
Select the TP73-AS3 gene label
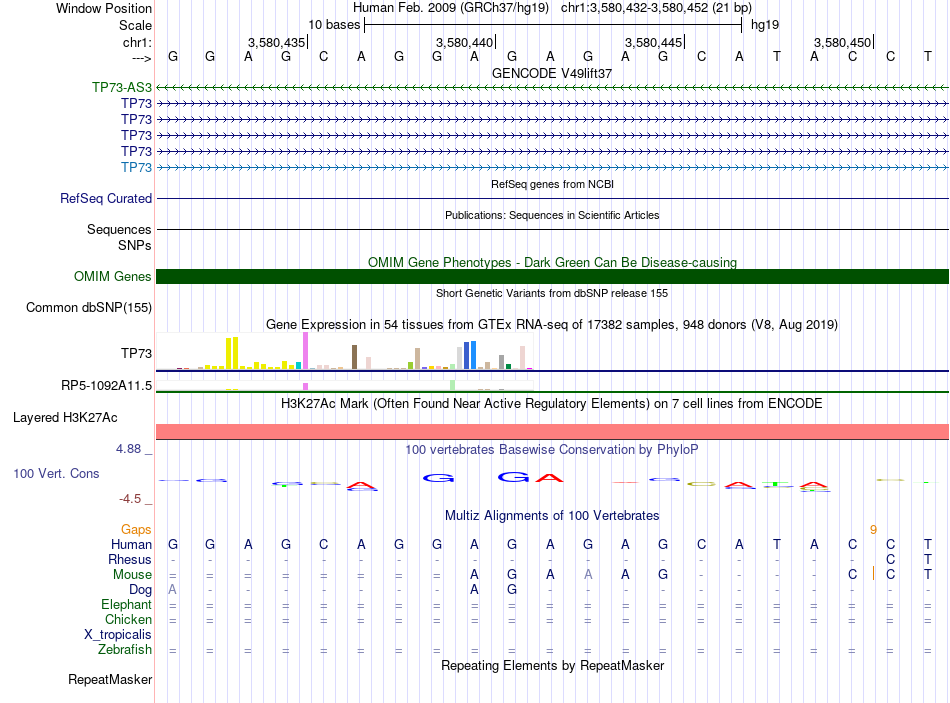tap(122, 87)
